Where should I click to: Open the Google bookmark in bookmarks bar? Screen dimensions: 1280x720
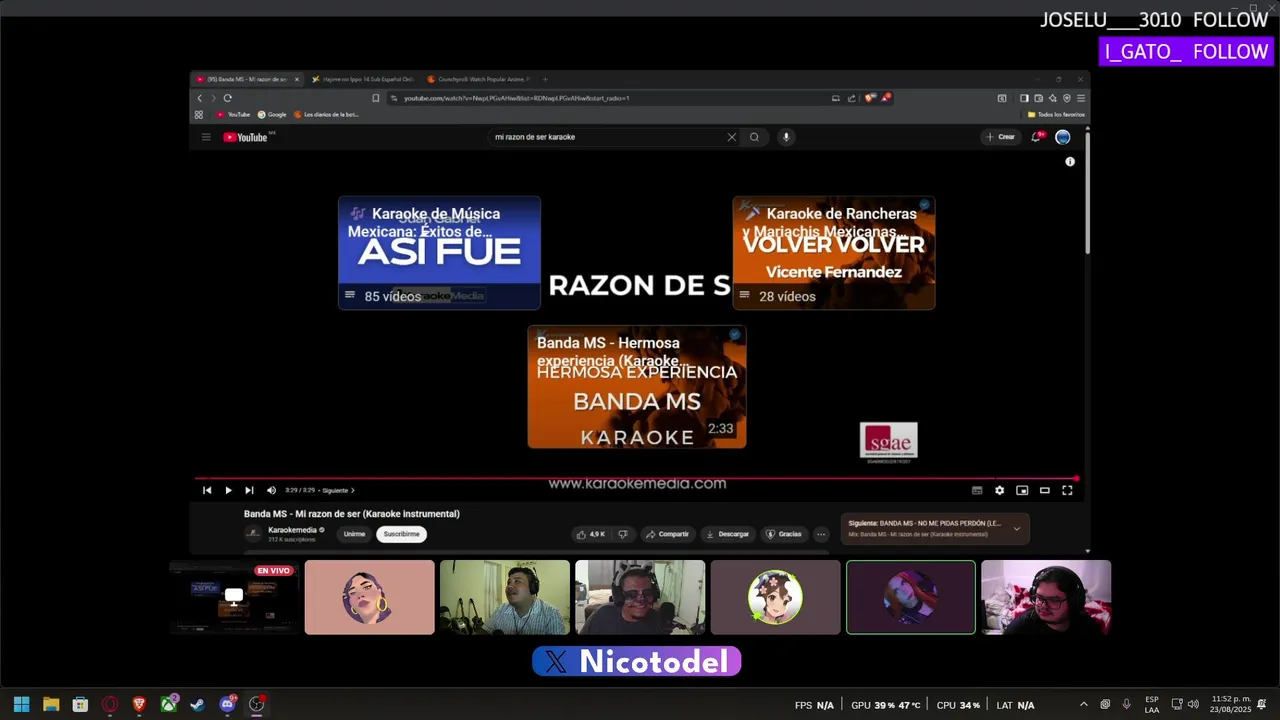point(272,115)
